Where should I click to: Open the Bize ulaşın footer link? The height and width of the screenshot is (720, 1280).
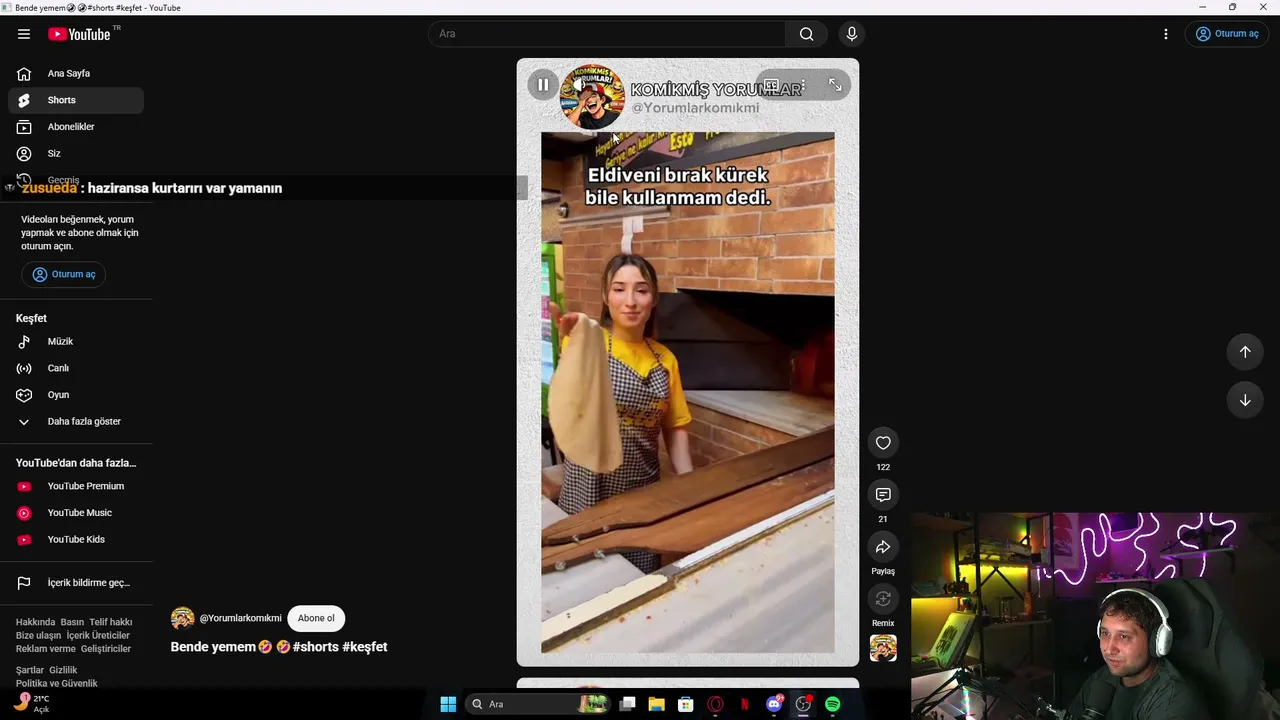38,635
